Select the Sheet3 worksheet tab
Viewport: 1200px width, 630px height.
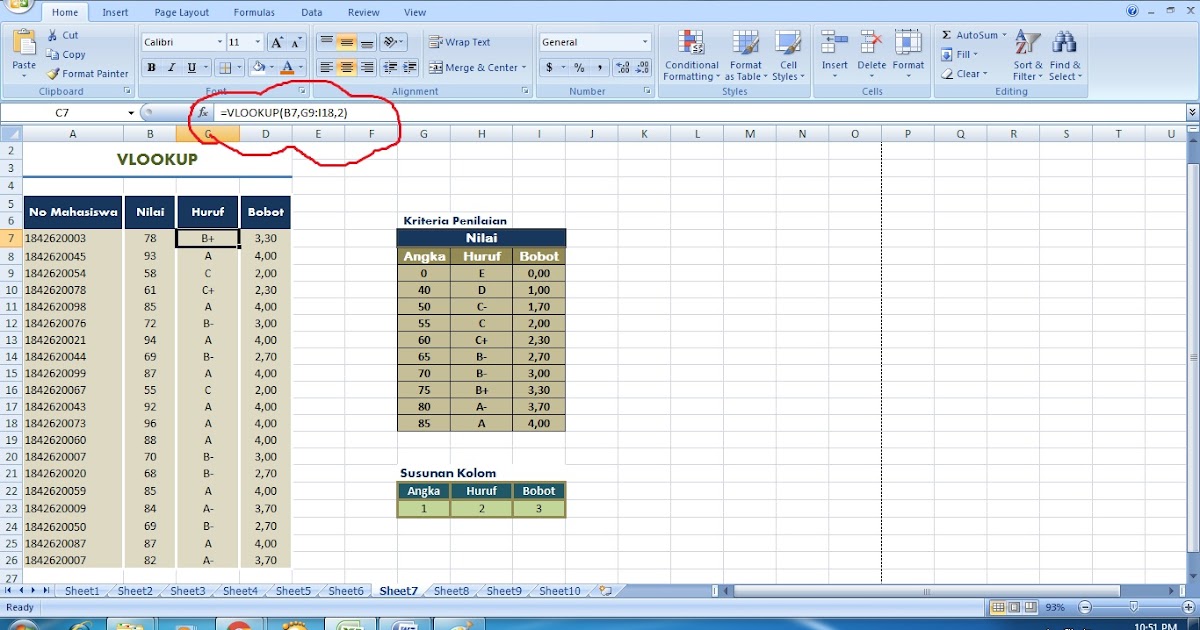coord(187,590)
